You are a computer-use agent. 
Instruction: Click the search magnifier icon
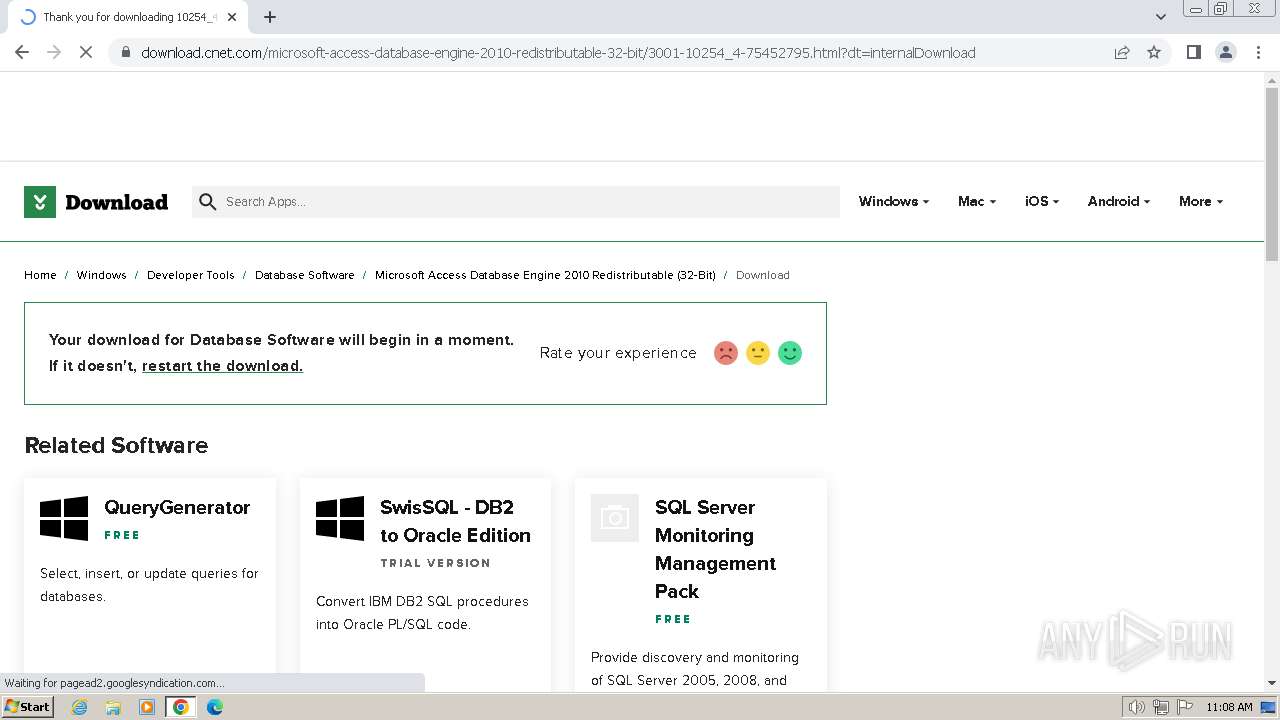coord(207,202)
